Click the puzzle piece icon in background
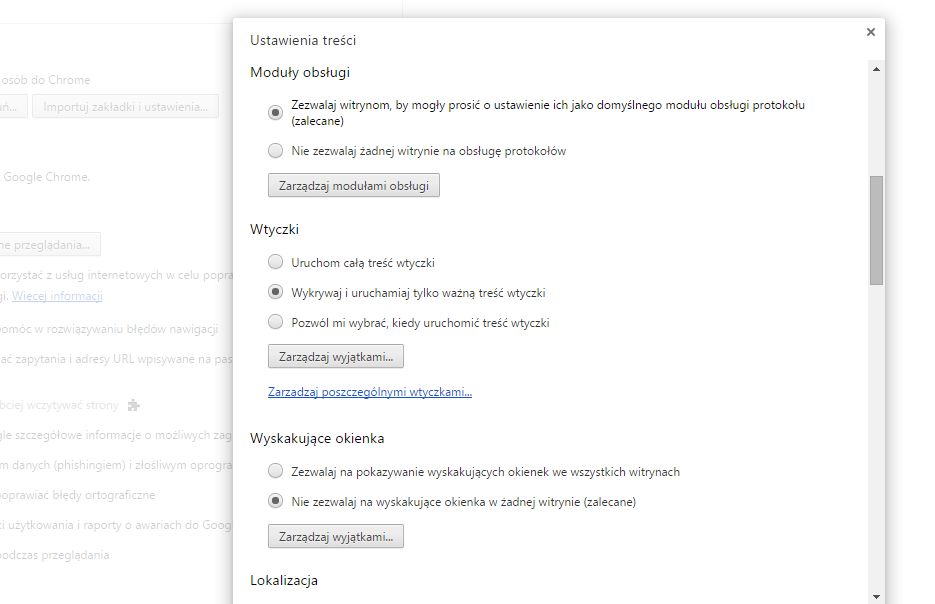This screenshot has height=604, width=935. point(134,405)
